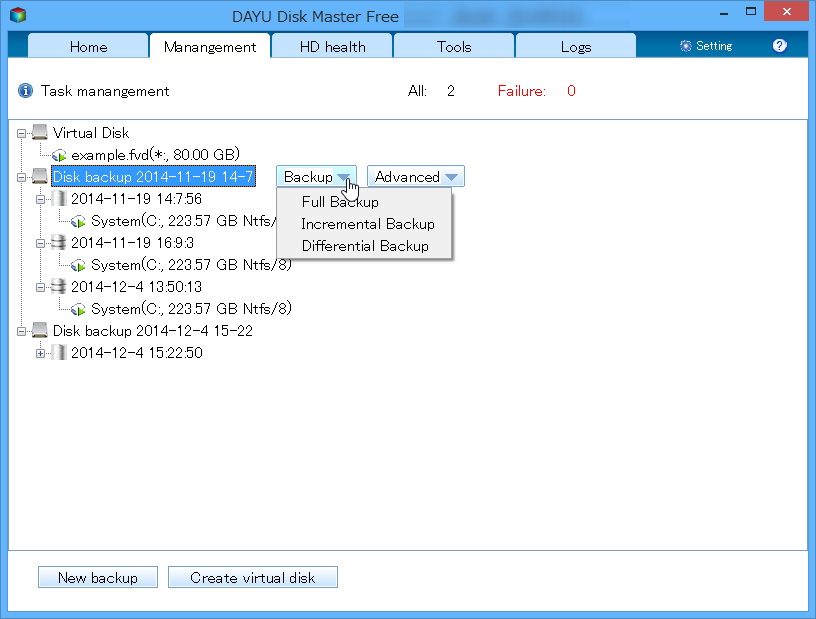The image size is (816, 619).
Task: Select System partition under 2014-11-19 14:7:56
Action: (x=183, y=221)
